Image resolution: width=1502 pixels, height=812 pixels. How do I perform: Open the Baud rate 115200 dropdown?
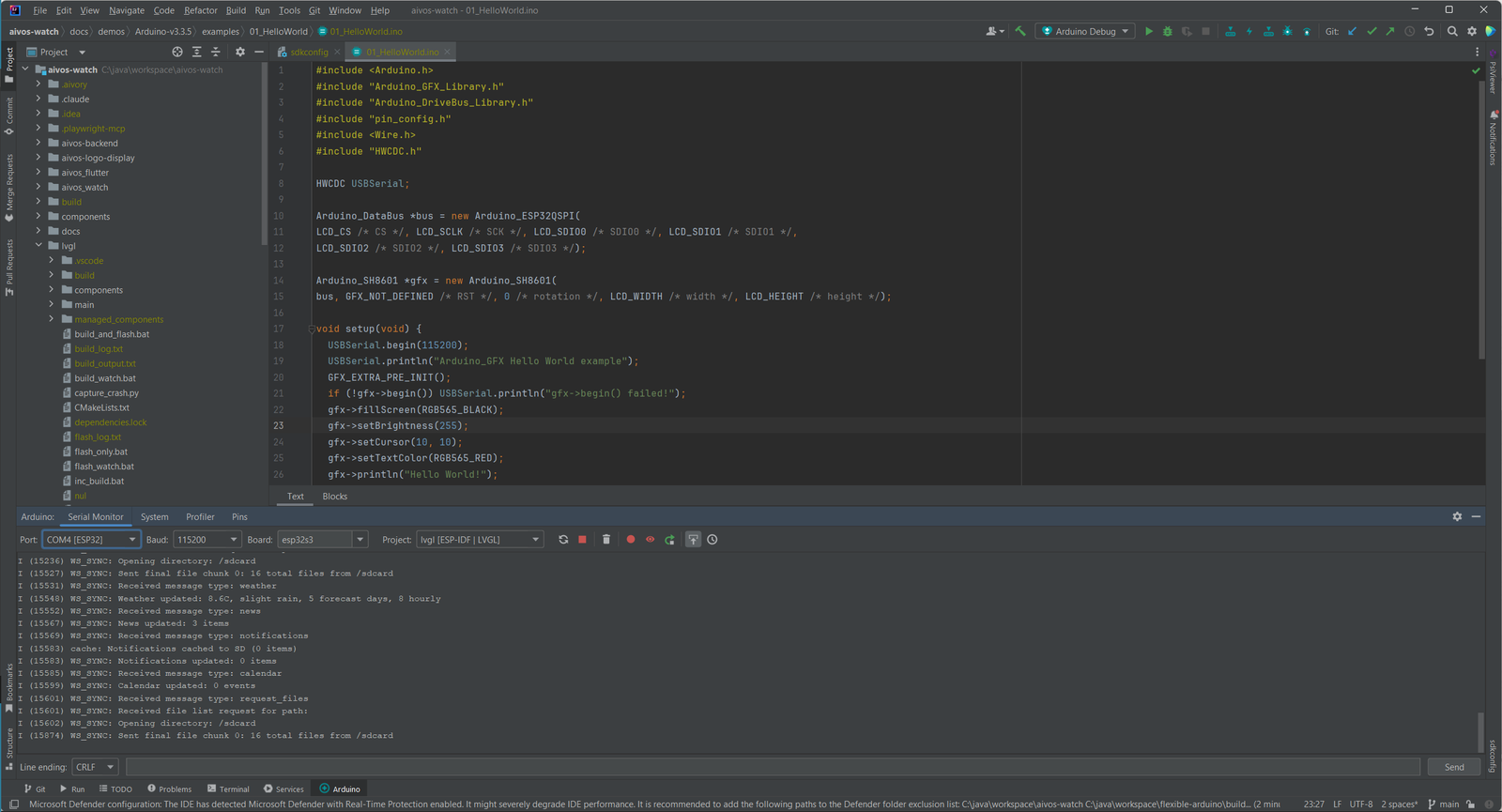click(207, 540)
